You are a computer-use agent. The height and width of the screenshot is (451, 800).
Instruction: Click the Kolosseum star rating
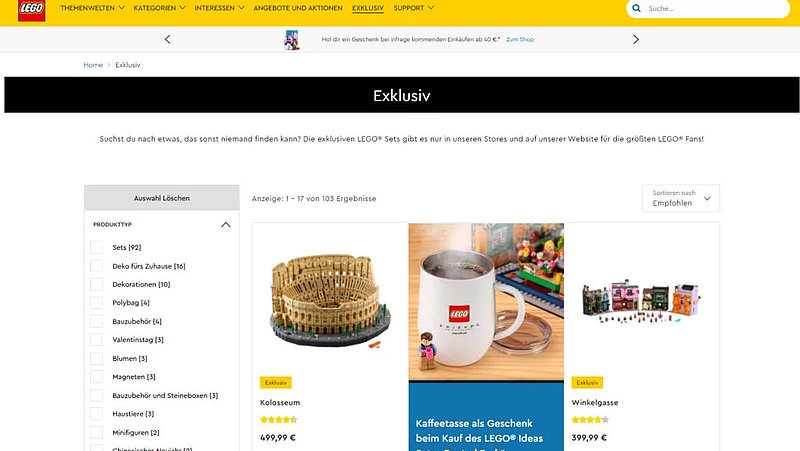(x=279, y=420)
